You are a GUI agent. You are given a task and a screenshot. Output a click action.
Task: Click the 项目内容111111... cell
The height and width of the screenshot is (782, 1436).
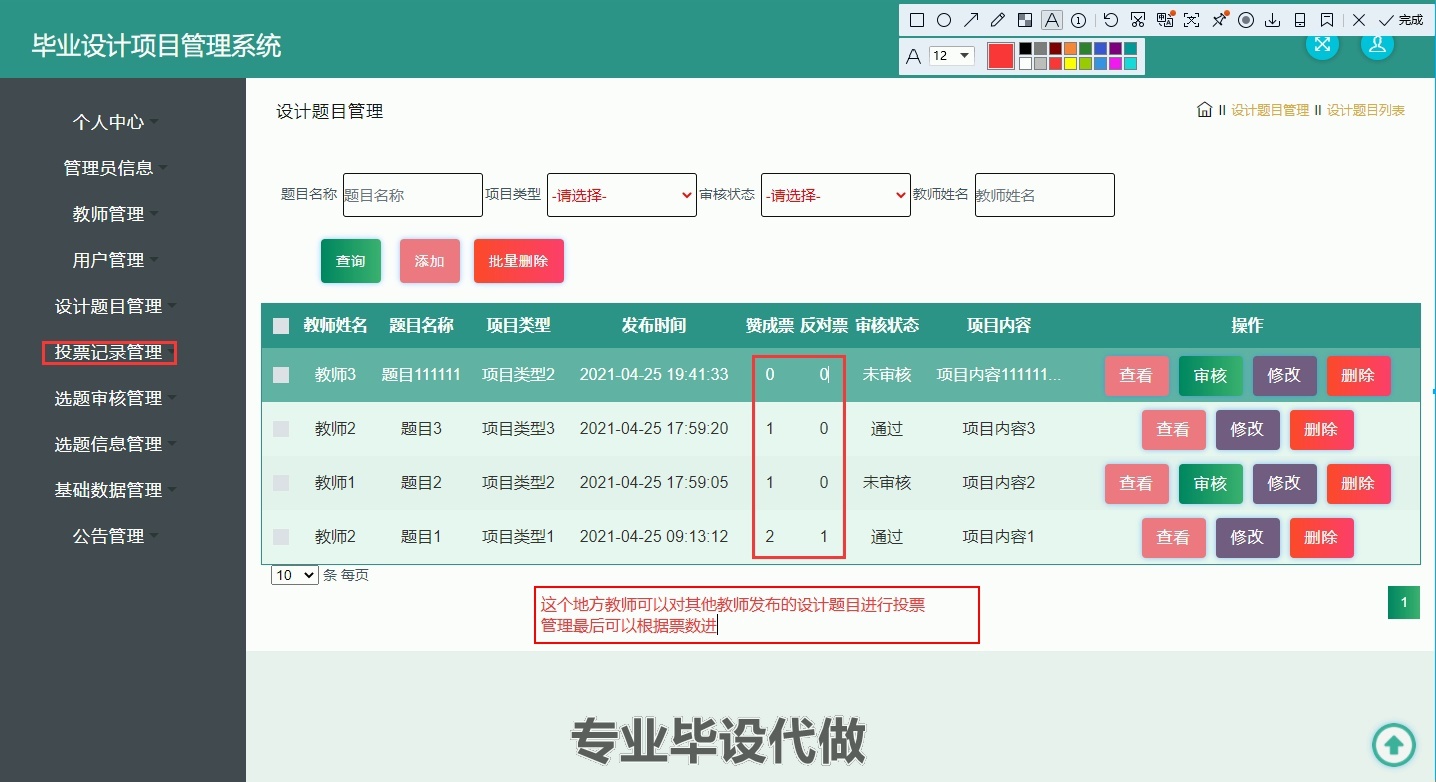click(x=999, y=375)
